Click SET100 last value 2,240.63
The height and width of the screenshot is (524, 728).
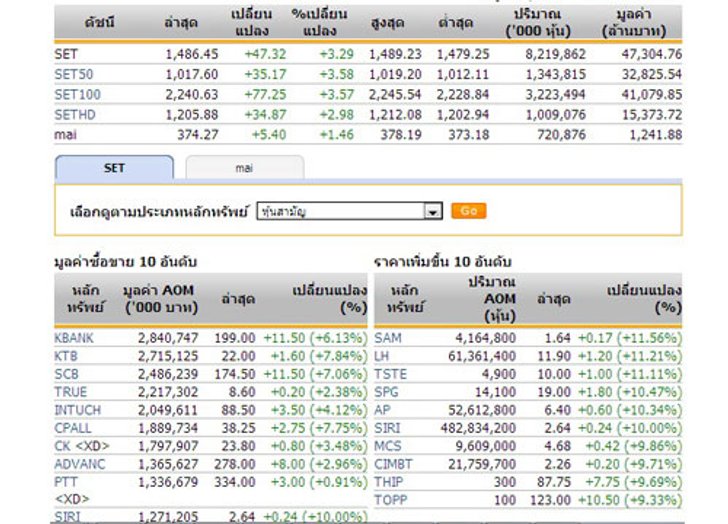click(192, 94)
